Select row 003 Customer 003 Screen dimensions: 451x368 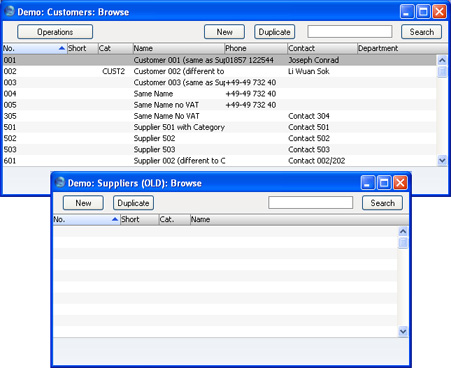219,82
